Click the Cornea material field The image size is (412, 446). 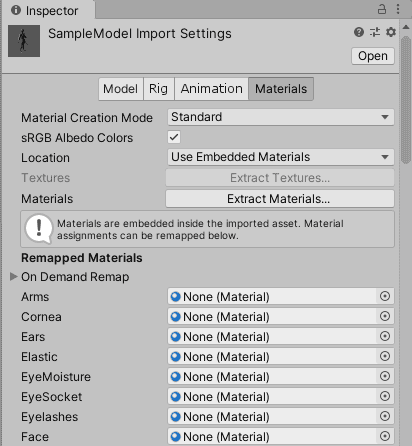pyautogui.click(x=281, y=316)
